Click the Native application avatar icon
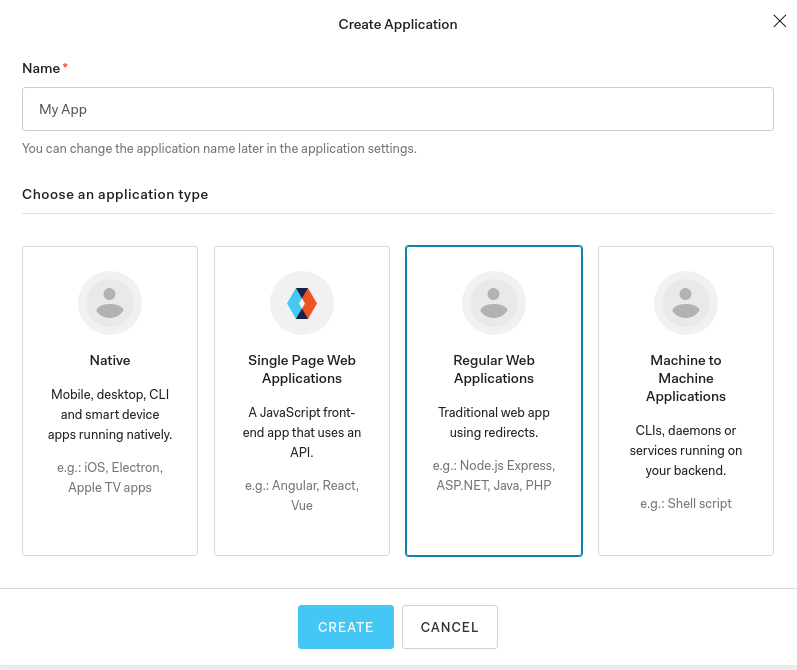The height and width of the screenshot is (670, 797). click(x=110, y=303)
